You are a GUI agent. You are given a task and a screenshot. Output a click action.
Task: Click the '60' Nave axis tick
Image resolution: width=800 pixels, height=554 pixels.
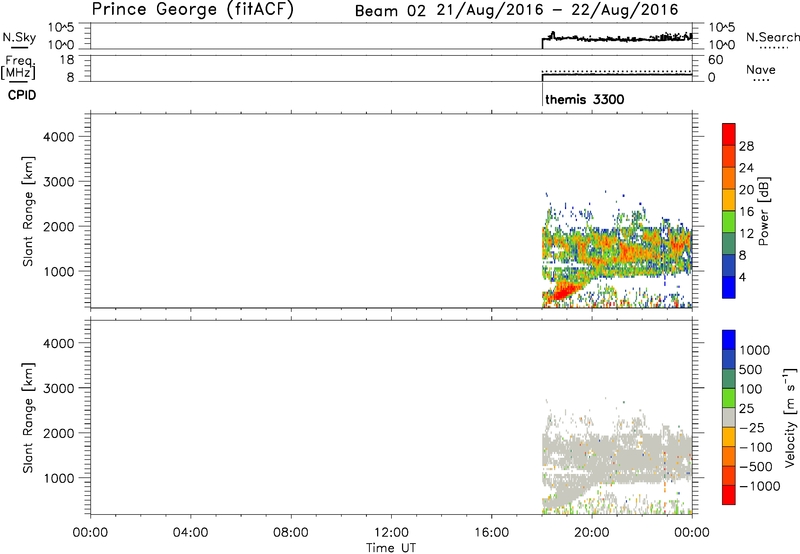coord(715,60)
